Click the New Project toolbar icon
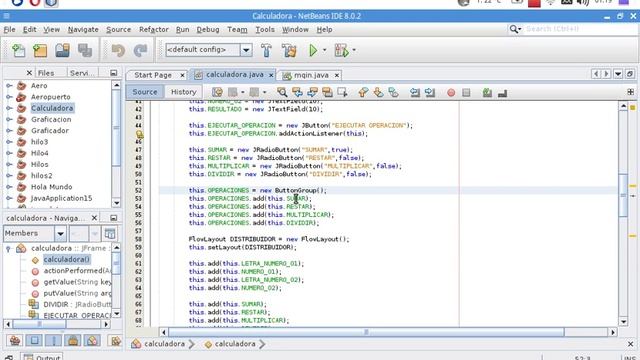The height and width of the screenshot is (360, 640). (x=40, y=50)
